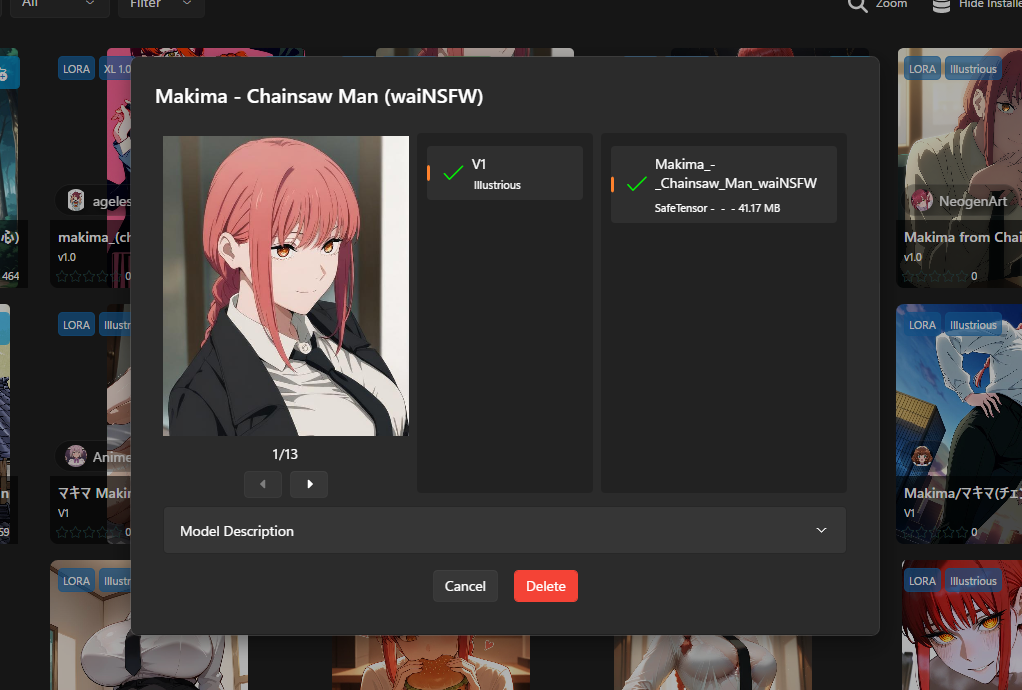Click Illustrious tag on NeogenArt card
This screenshot has width=1022, height=690.
(973, 69)
